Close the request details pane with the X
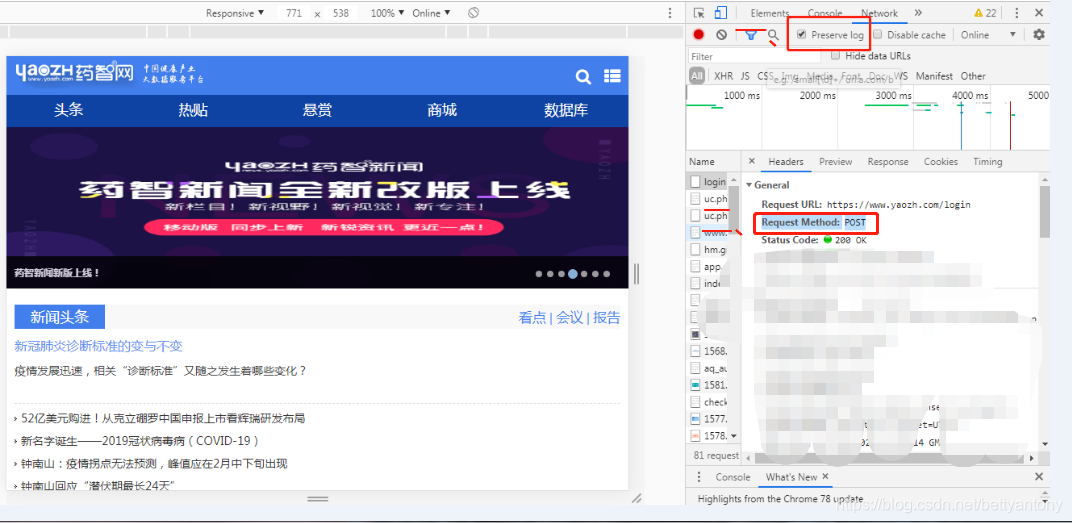 click(751, 161)
